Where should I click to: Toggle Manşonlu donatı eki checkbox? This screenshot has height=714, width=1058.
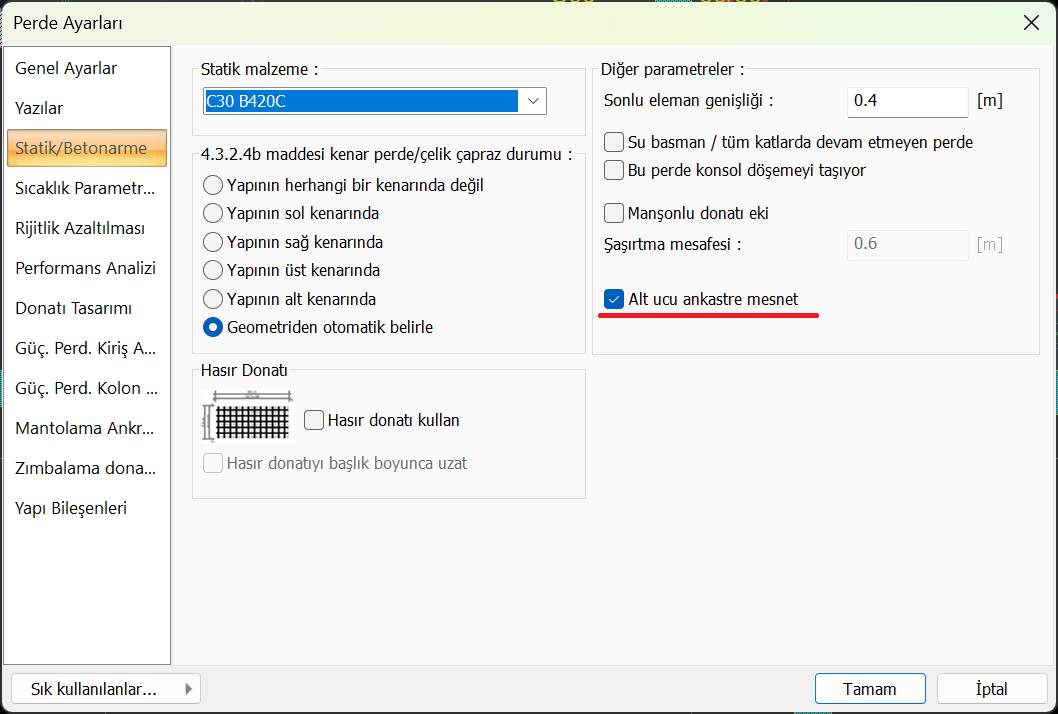click(x=614, y=213)
